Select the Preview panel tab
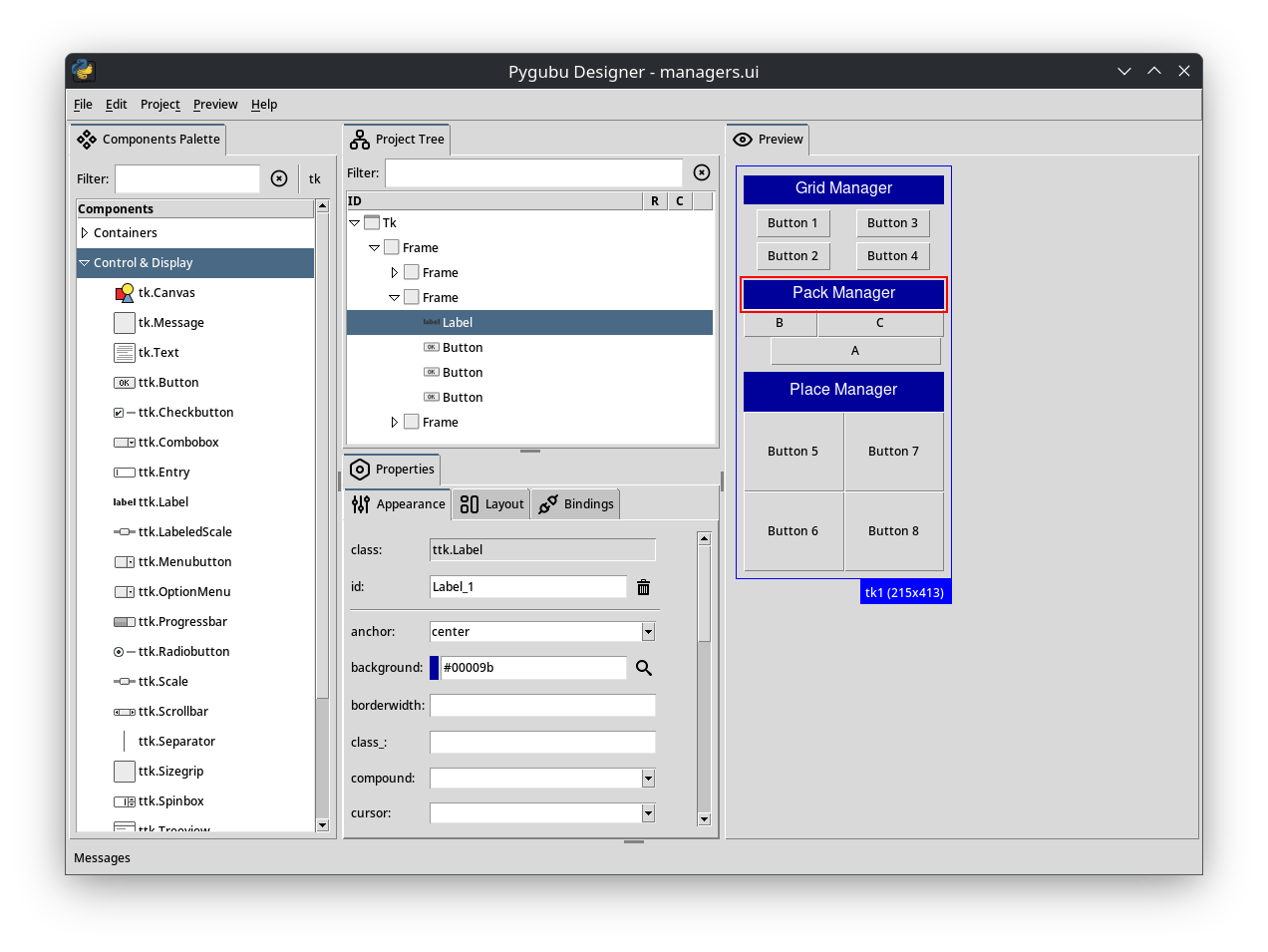1268x952 pixels. coord(769,140)
